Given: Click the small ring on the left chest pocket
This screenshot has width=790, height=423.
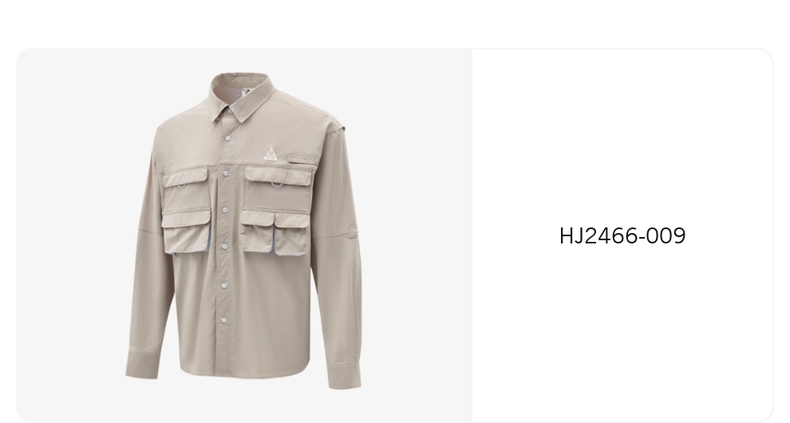Looking at the screenshot, I should (x=181, y=185).
